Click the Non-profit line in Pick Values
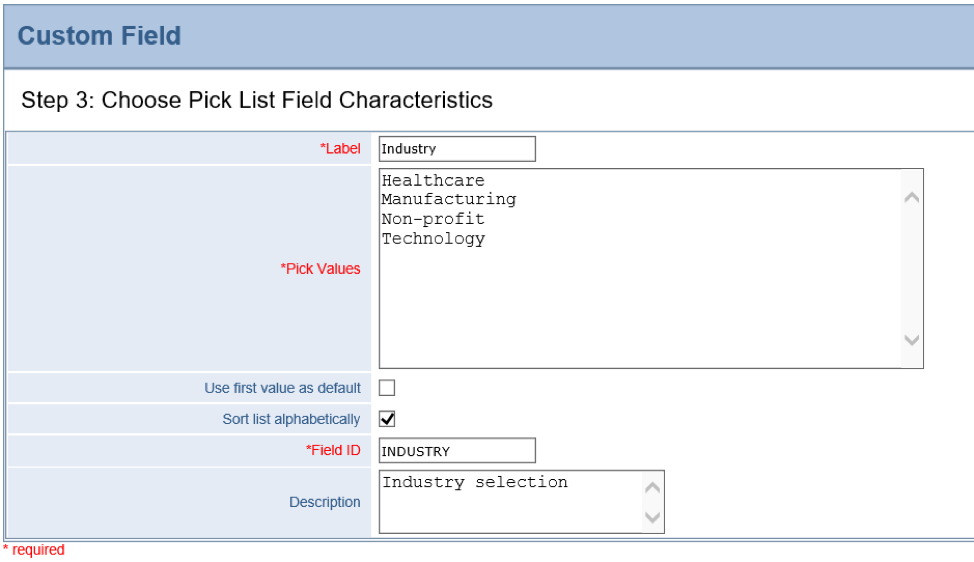 tap(433, 219)
